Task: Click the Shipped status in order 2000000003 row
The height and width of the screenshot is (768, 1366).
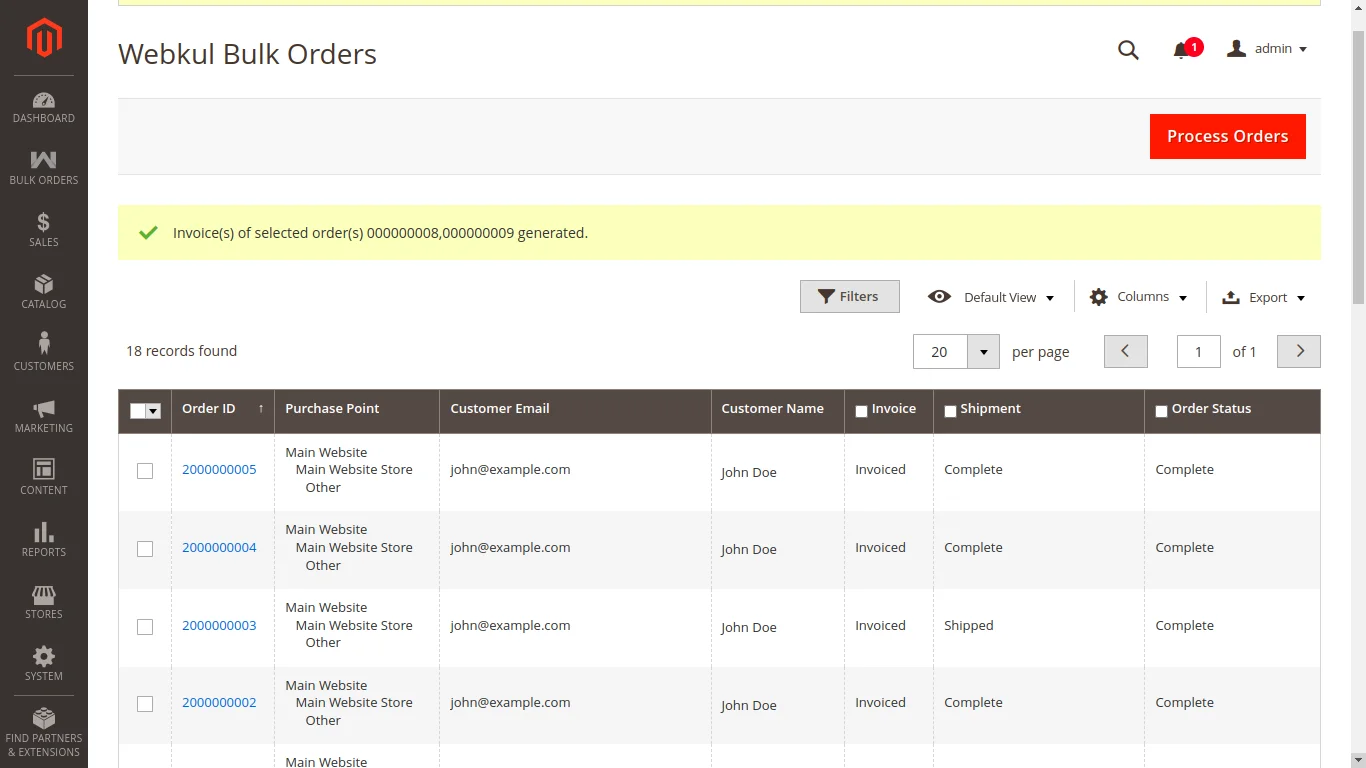Action: pyautogui.click(x=969, y=626)
